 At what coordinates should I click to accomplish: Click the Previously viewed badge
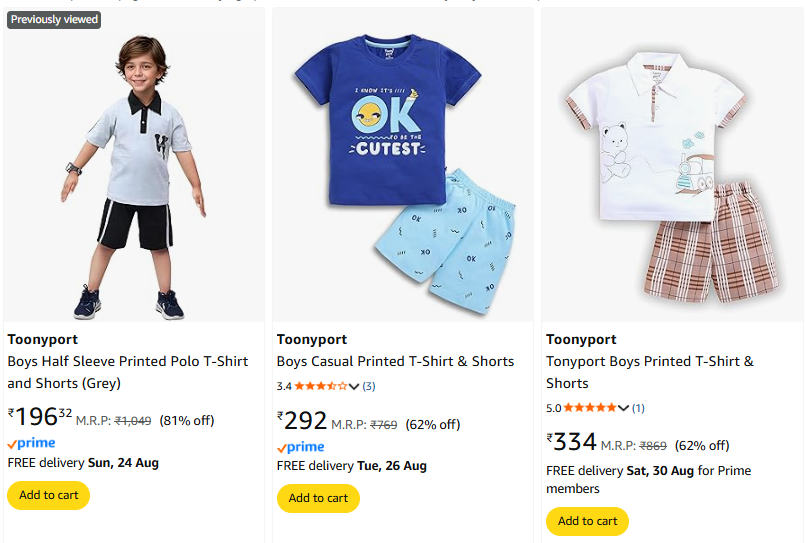tap(54, 19)
